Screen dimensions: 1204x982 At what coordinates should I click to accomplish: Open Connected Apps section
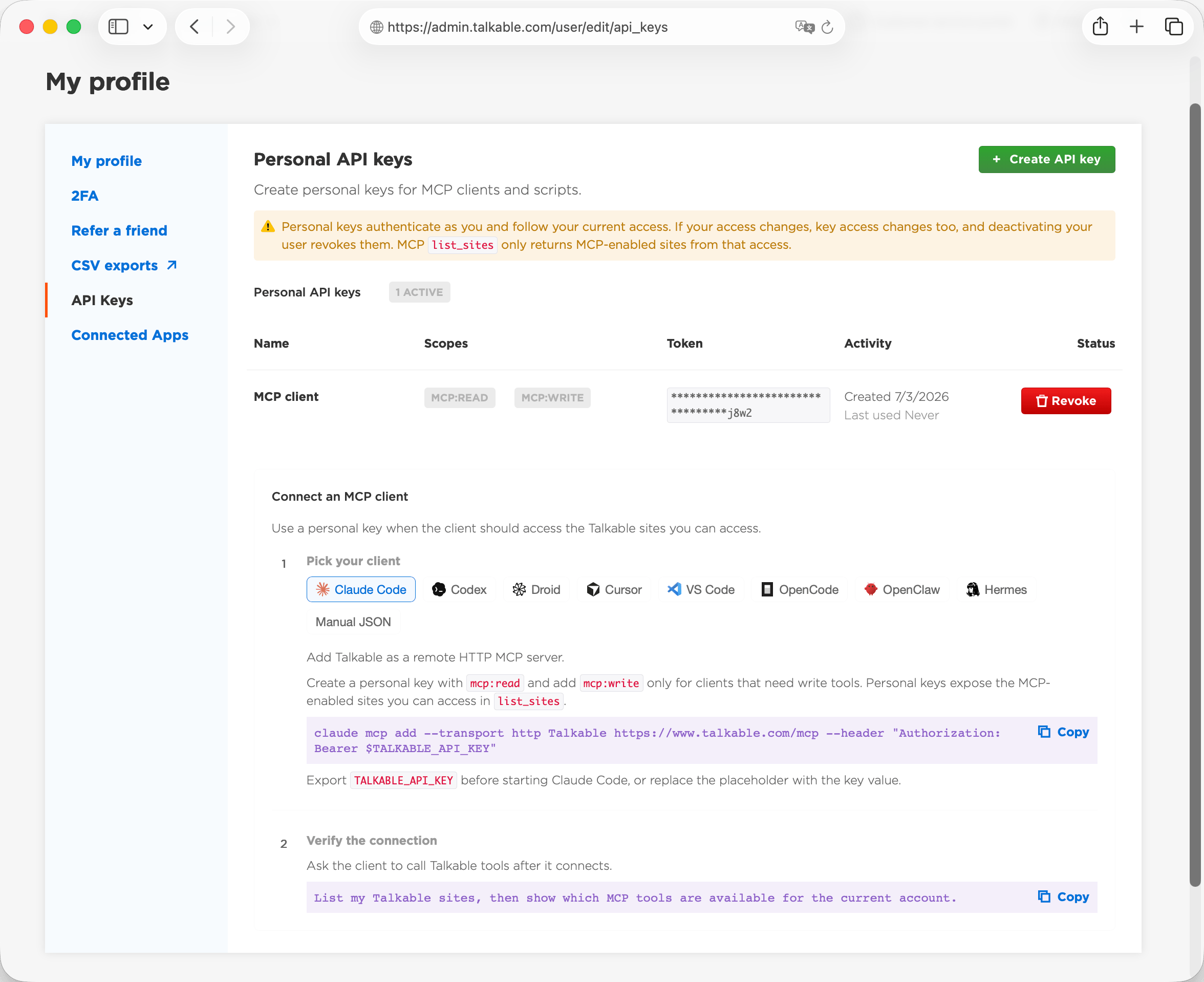(130, 335)
